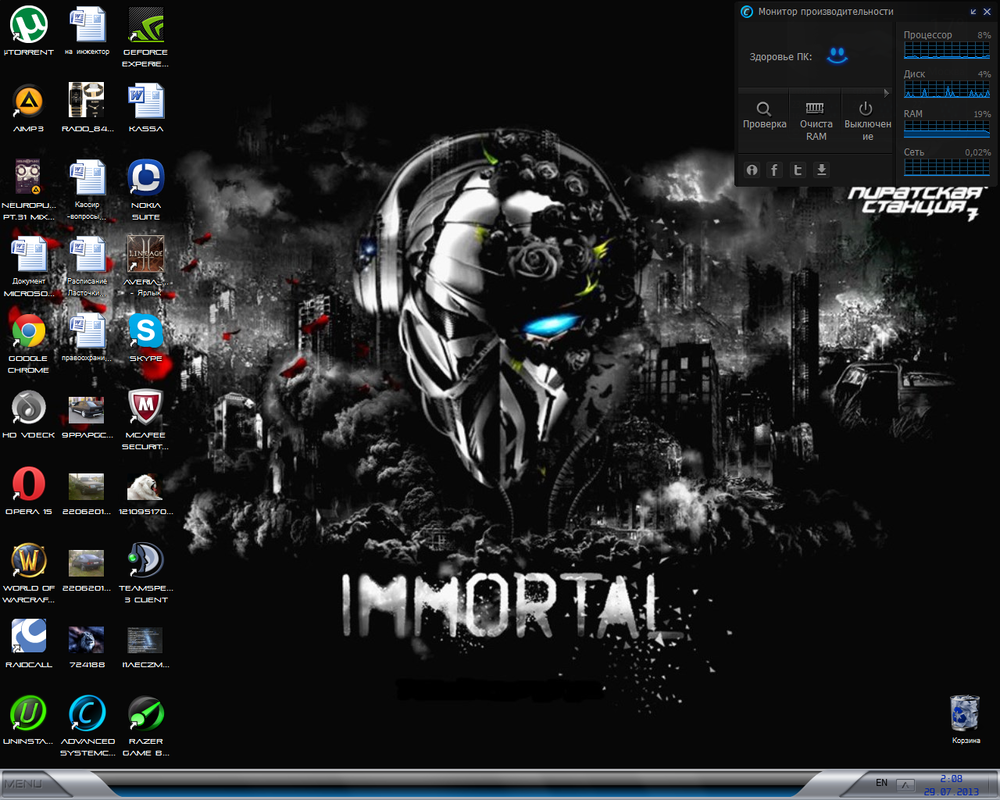Click the Очистка RAM button

click(x=816, y=119)
